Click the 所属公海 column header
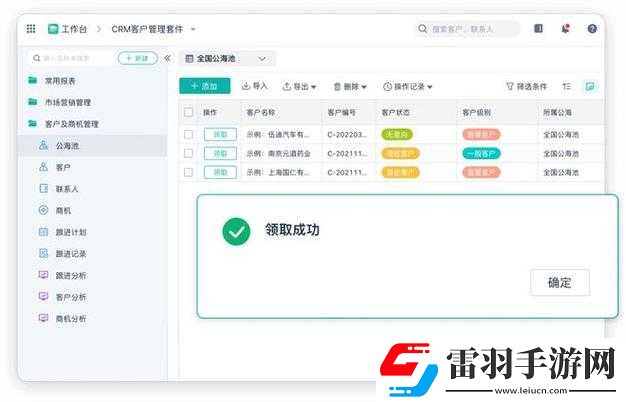This screenshot has height=402, width=626. 557,113
